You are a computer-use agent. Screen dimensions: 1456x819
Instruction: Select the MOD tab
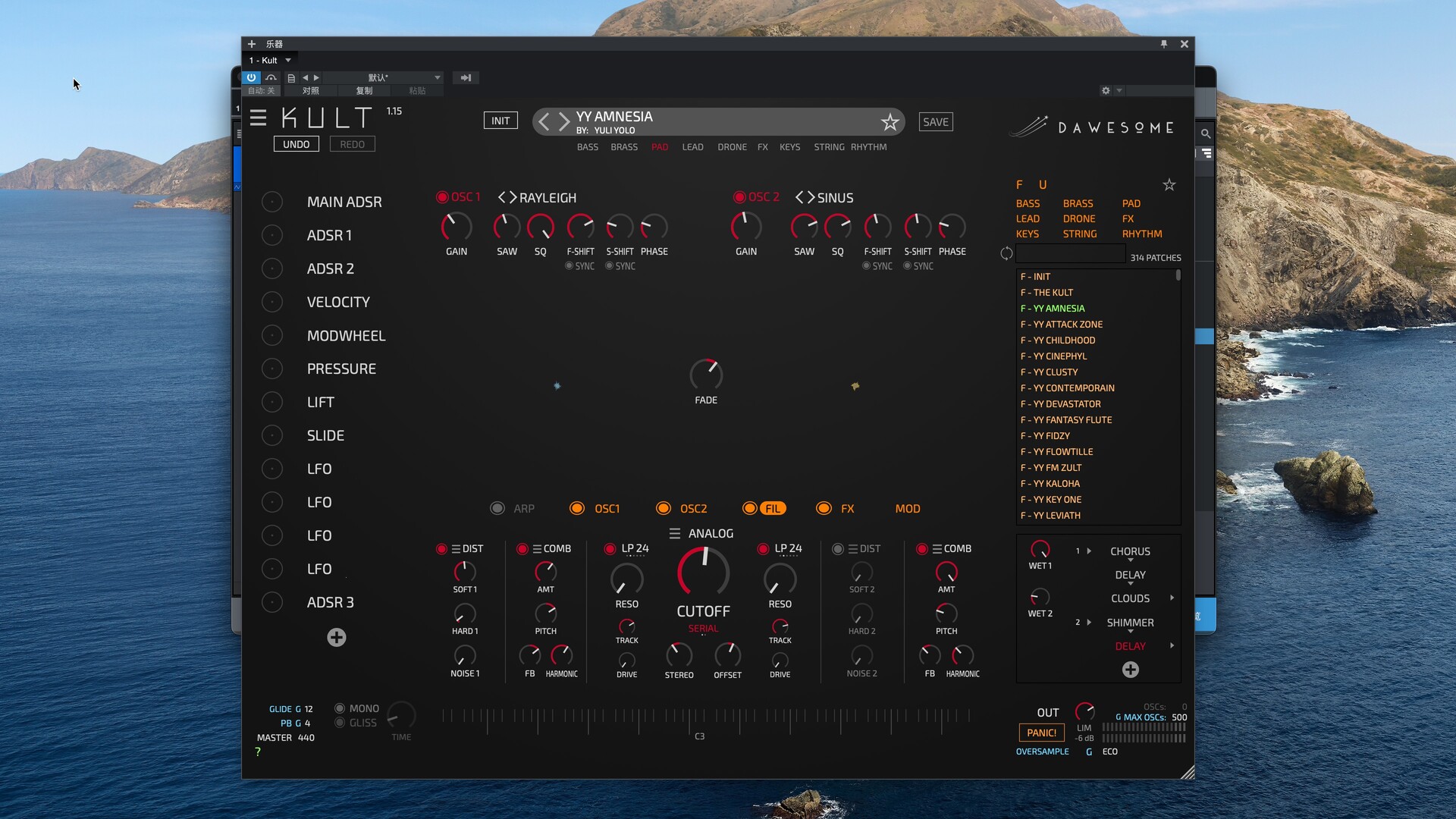click(907, 509)
